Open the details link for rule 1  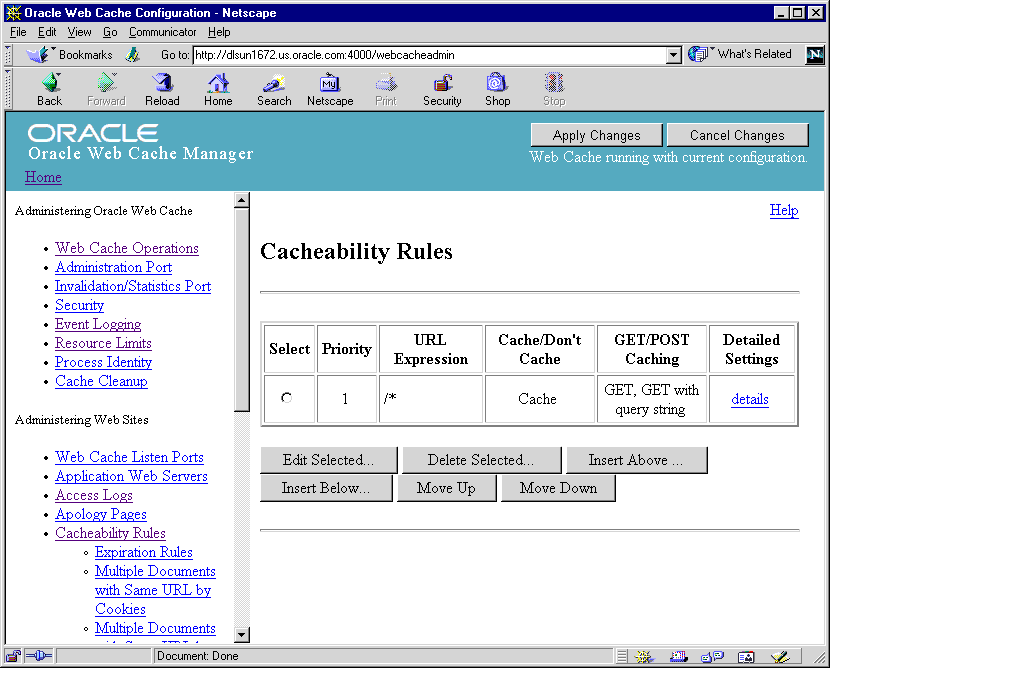(750, 399)
